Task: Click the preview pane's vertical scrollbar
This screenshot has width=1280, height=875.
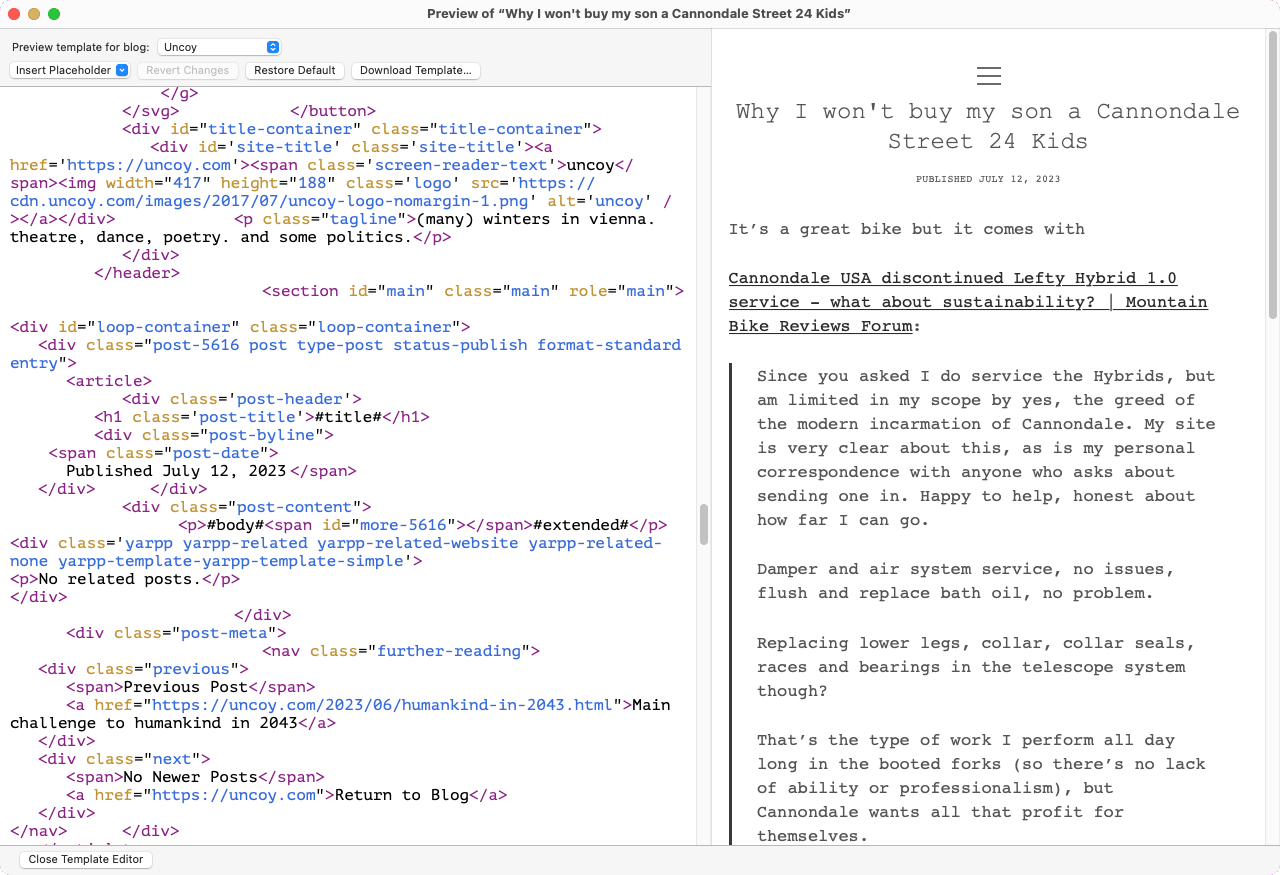Action: pos(1273,175)
